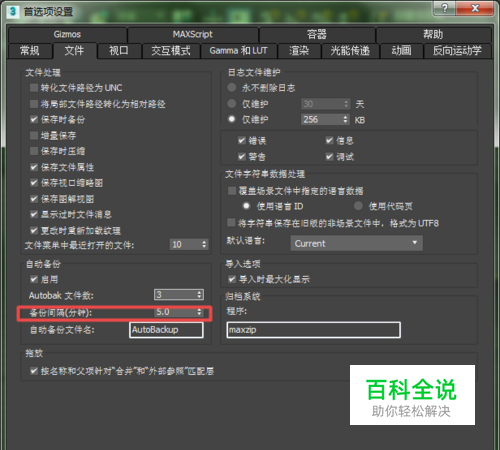The width and height of the screenshot is (500, 450).
Task: Enable 增量保存 checkbox
Action: tap(34, 135)
